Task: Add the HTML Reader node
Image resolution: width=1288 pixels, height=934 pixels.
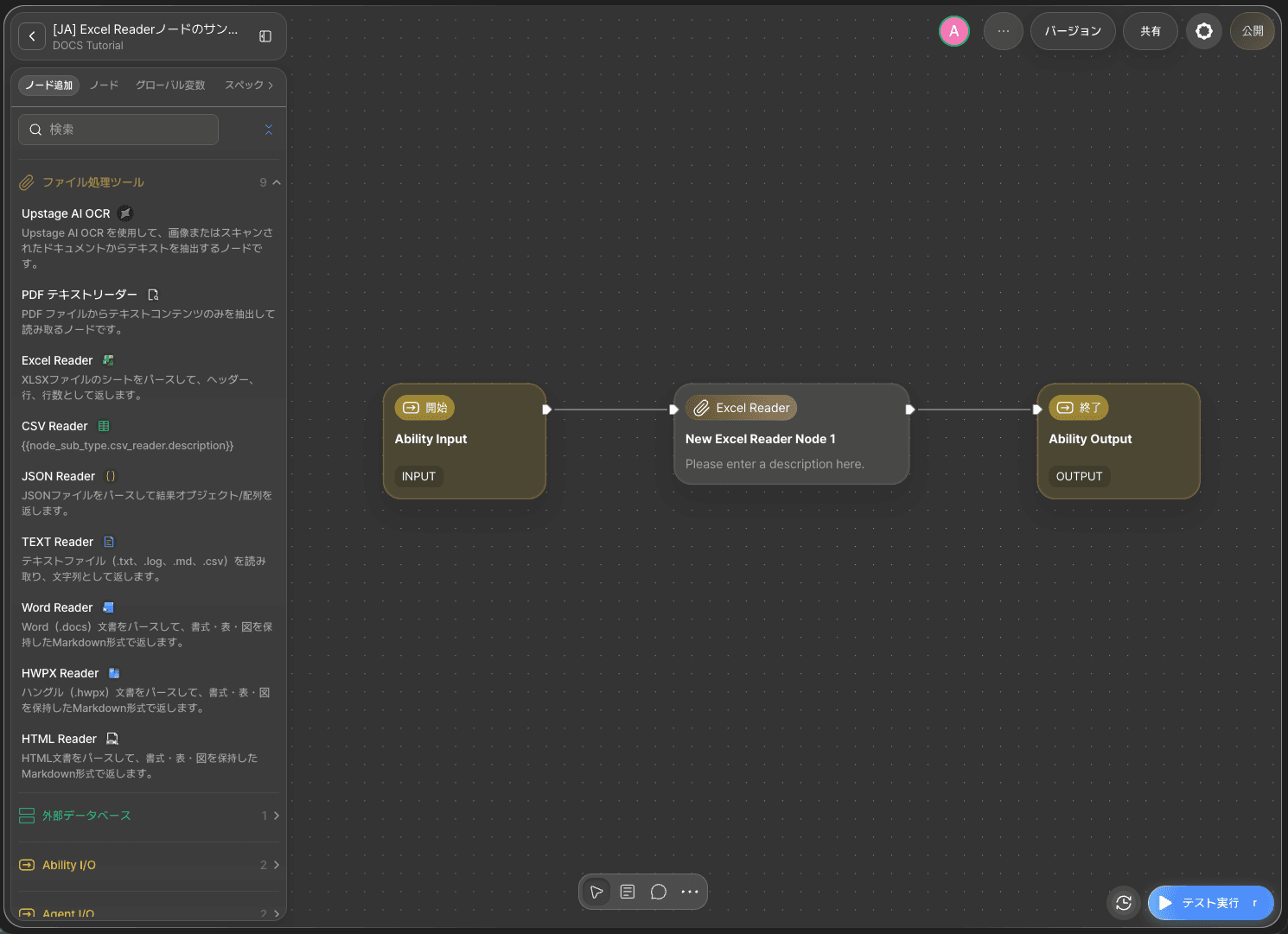Action: [149, 756]
